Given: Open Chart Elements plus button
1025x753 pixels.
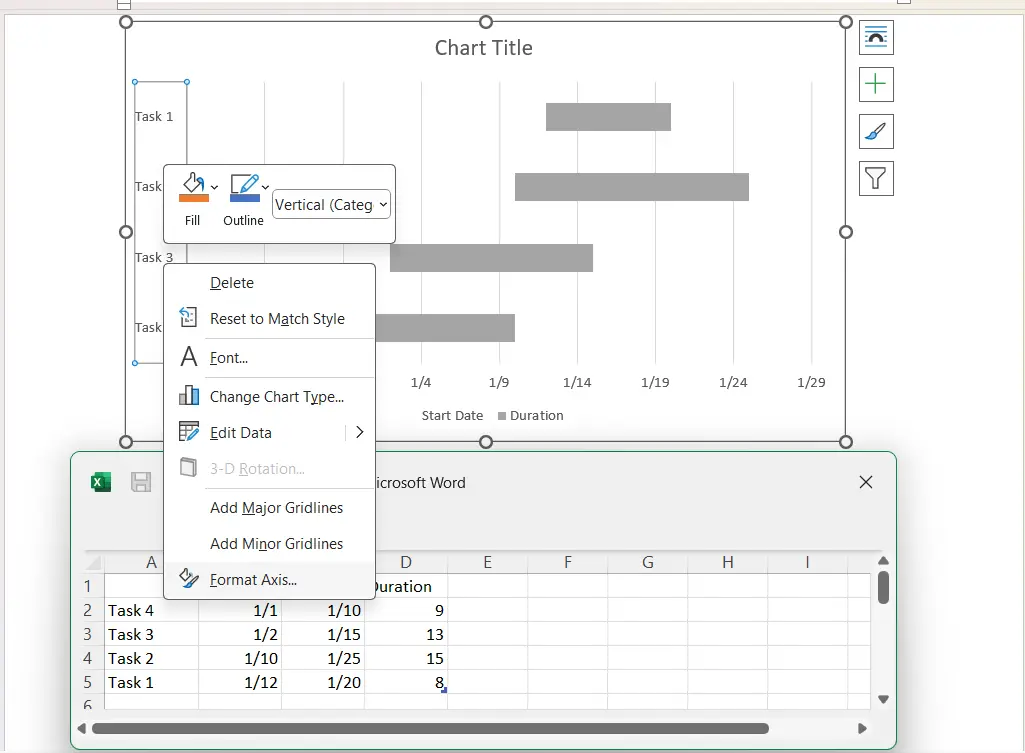Looking at the screenshot, I should coord(876,84).
